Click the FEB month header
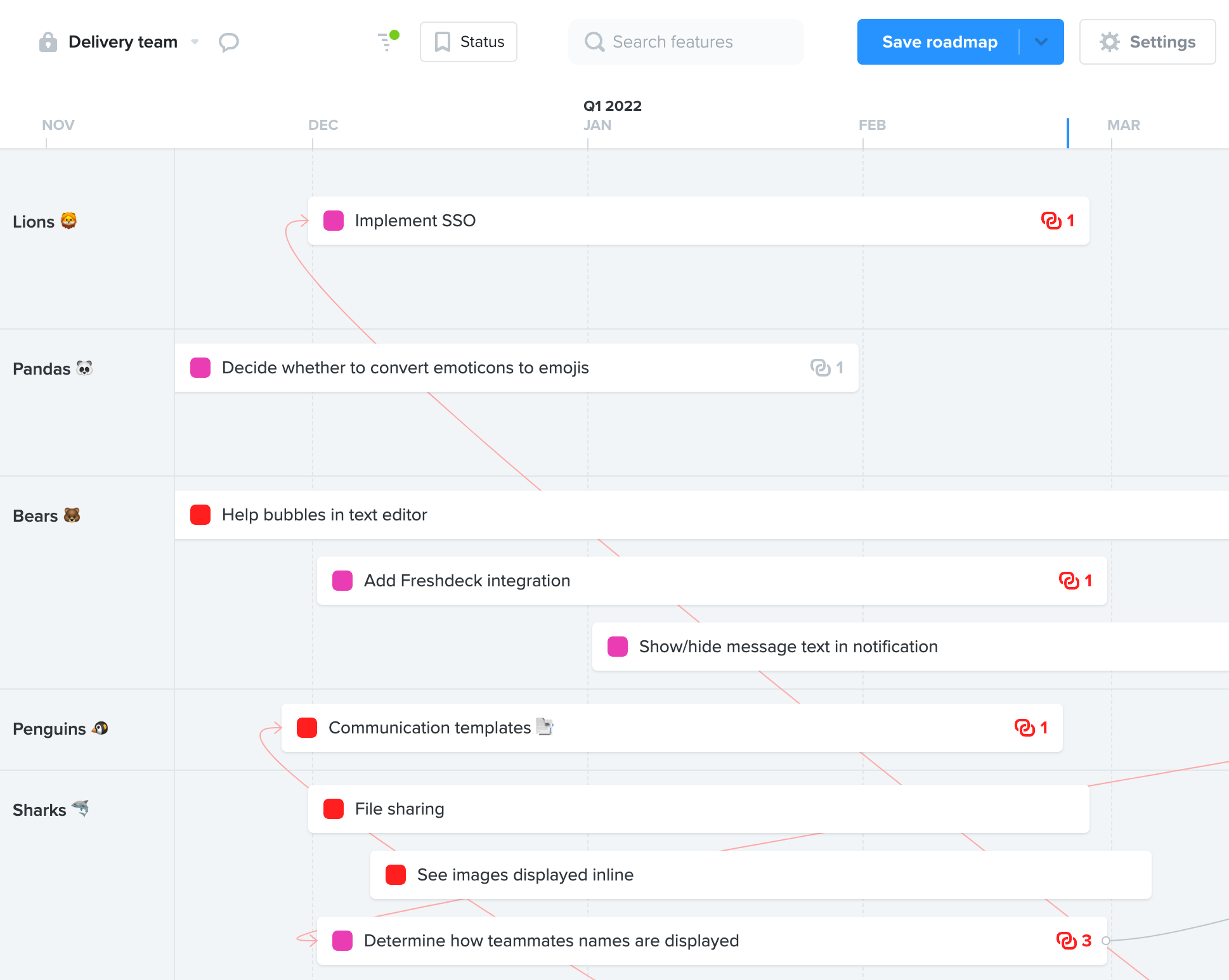Screen dimensions: 1229x980 pos(873,125)
